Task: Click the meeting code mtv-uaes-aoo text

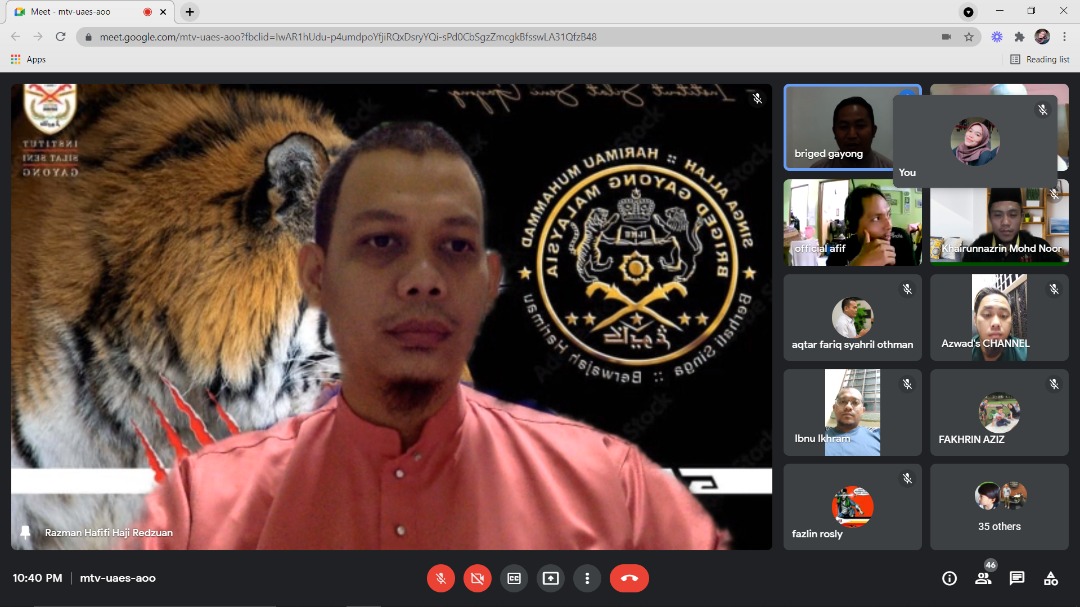Action: pos(118,578)
